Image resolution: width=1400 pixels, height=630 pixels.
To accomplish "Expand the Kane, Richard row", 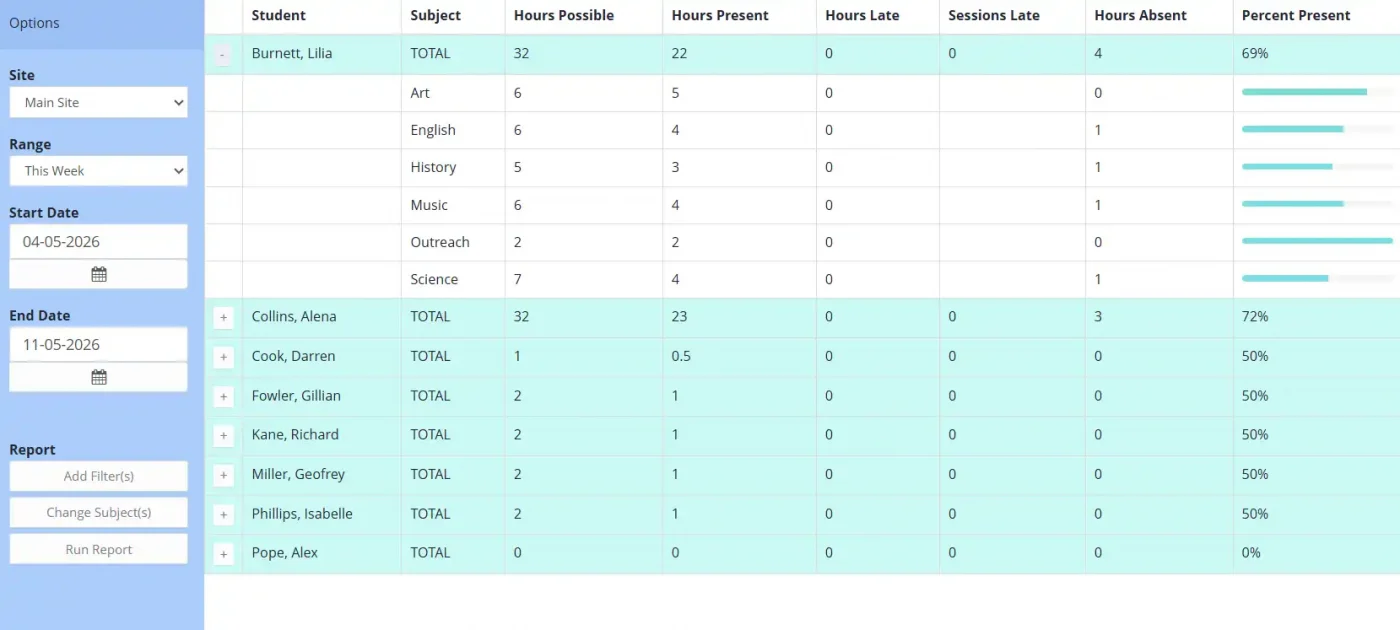I will (x=223, y=436).
